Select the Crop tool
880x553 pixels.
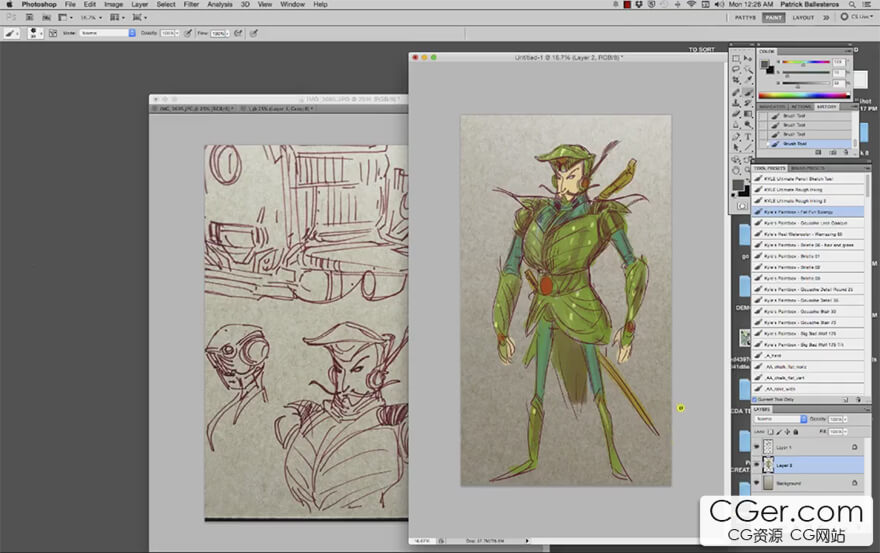pyautogui.click(x=736, y=80)
